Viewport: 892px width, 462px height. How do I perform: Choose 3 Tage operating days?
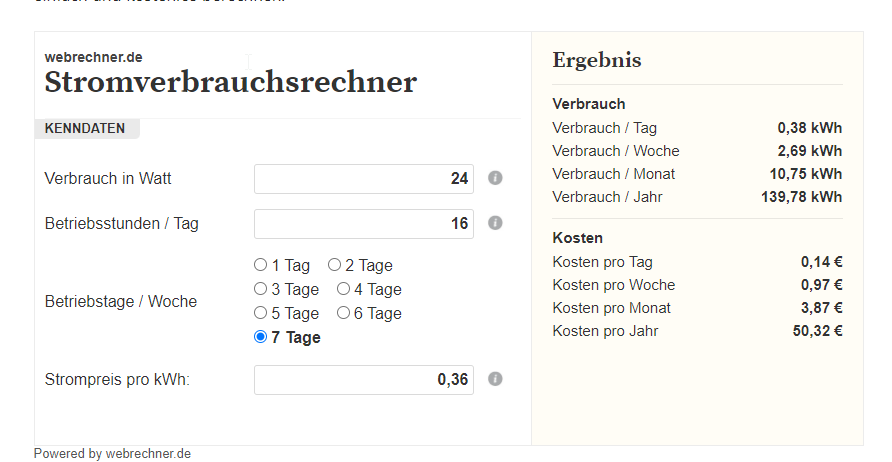[x=260, y=288]
